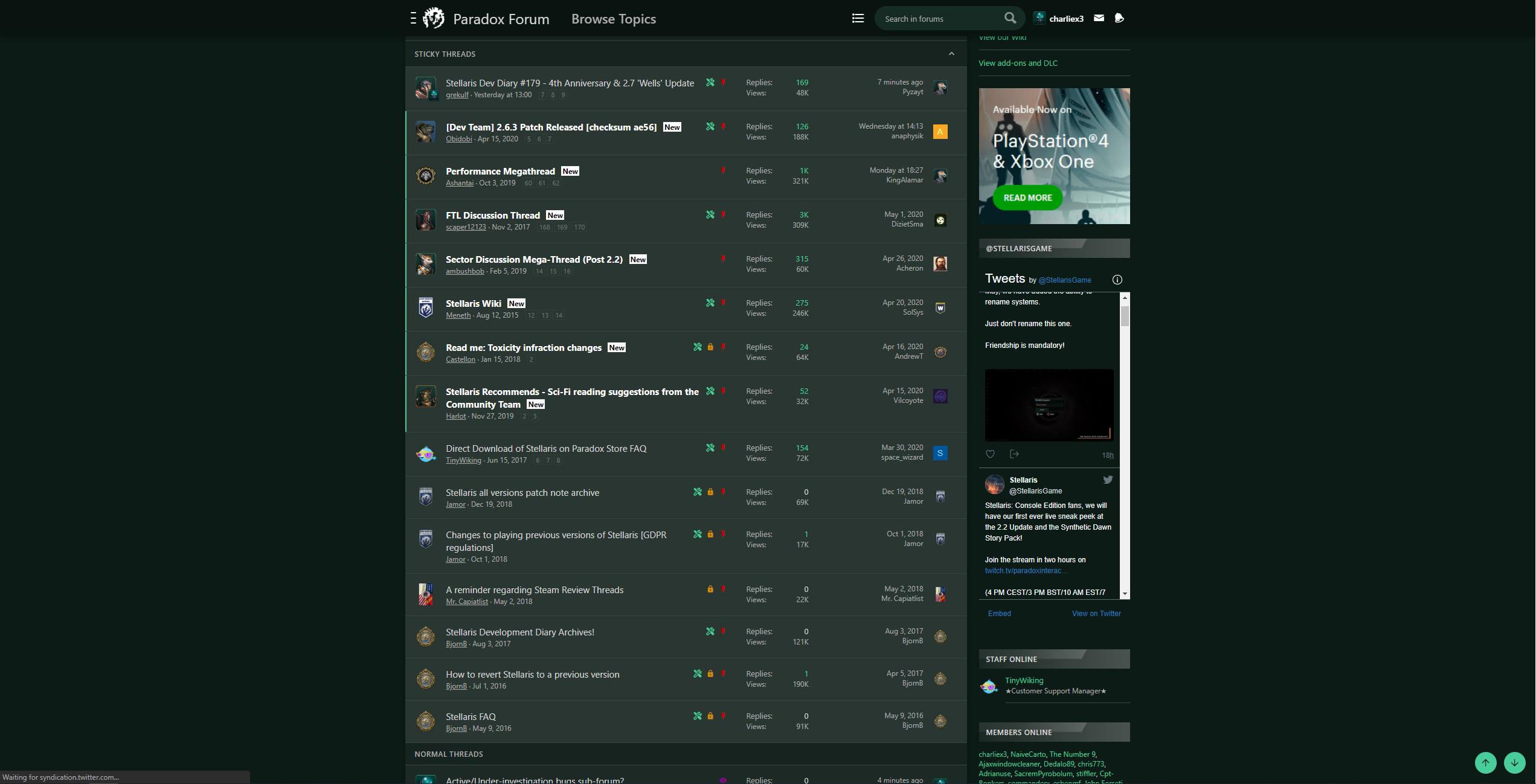Image resolution: width=1536 pixels, height=784 pixels.
Task: Share the tweet using share icon
Action: [1014, 454]
